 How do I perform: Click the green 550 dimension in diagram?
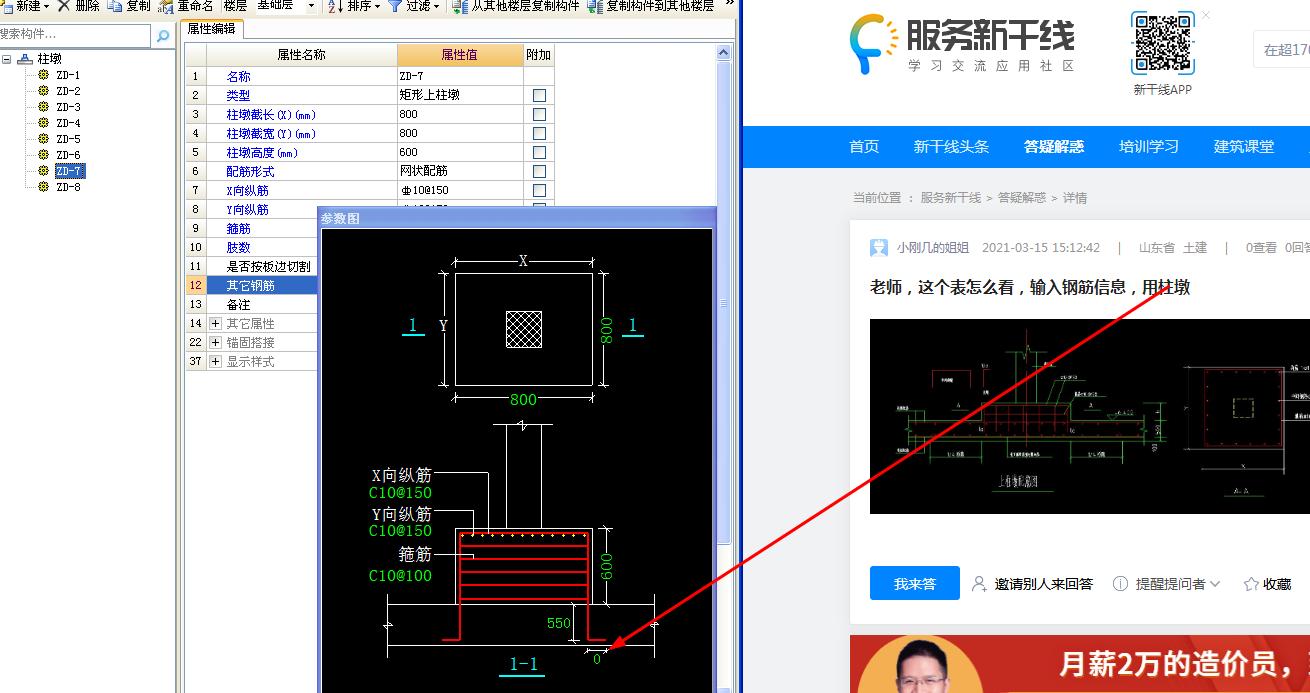coord(558,623)
